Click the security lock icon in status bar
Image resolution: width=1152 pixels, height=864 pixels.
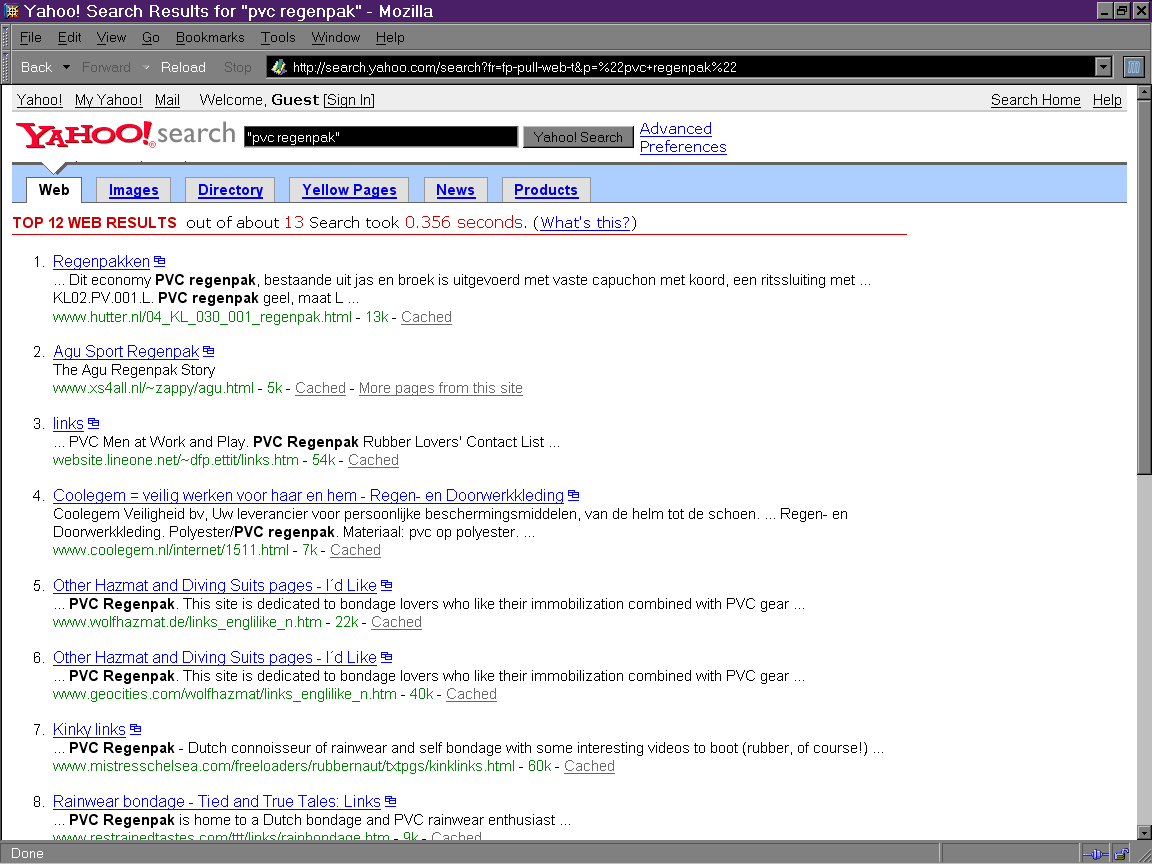click(x=1121, y=854)
